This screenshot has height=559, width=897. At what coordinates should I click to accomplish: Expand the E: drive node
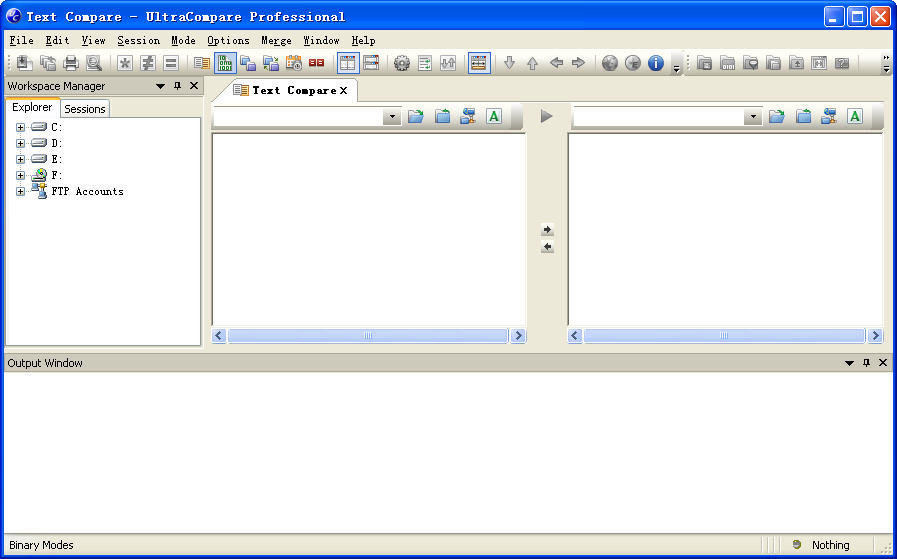click(x=21, y=160)
